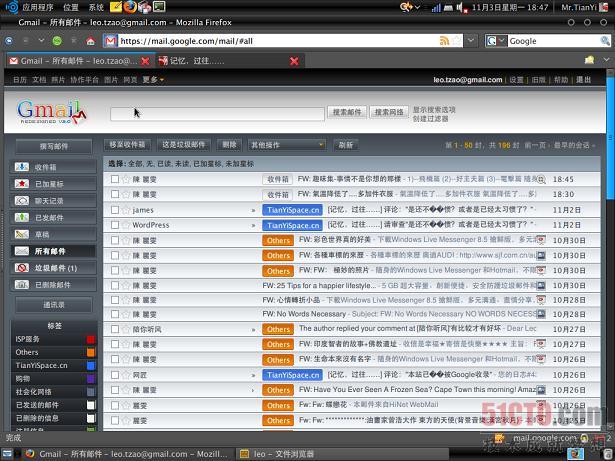The width and height of the screenshot is (615, 461).
Task: Open the tab list dropdown at right of tab bar
Action: click(x=606, y=60)
